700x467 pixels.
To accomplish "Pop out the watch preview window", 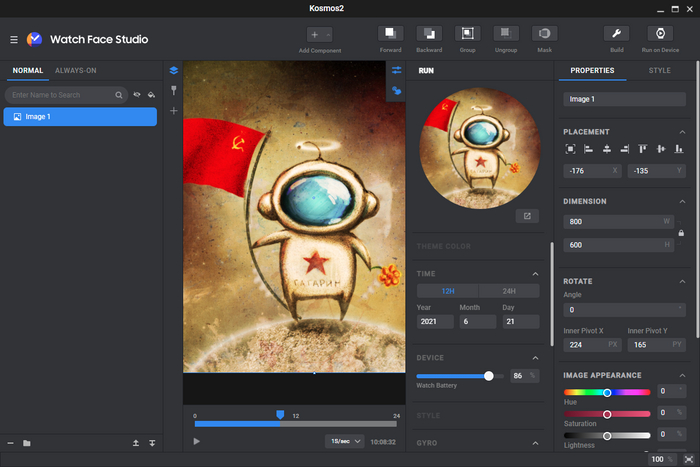I will pos(527,216).
